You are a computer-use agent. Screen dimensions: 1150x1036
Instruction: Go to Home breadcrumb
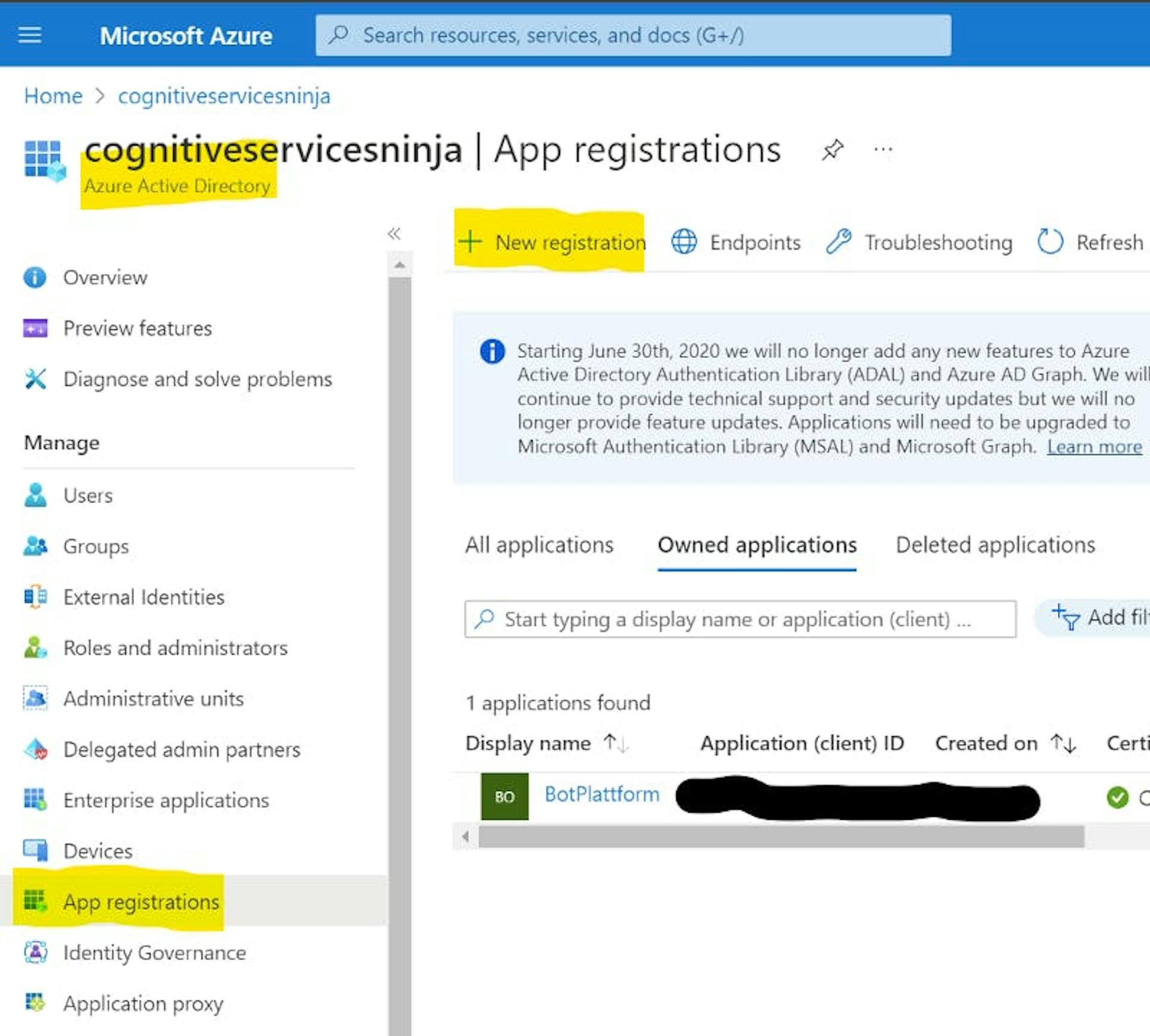coord(53,96)
